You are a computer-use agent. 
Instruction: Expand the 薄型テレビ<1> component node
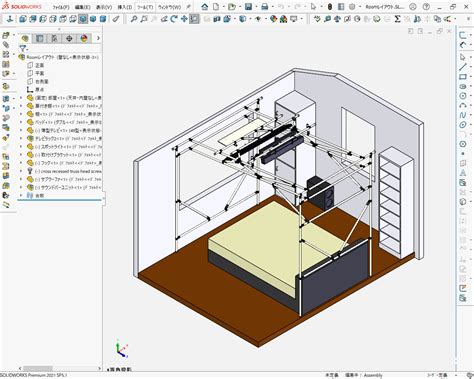click(x=21, y=130)
